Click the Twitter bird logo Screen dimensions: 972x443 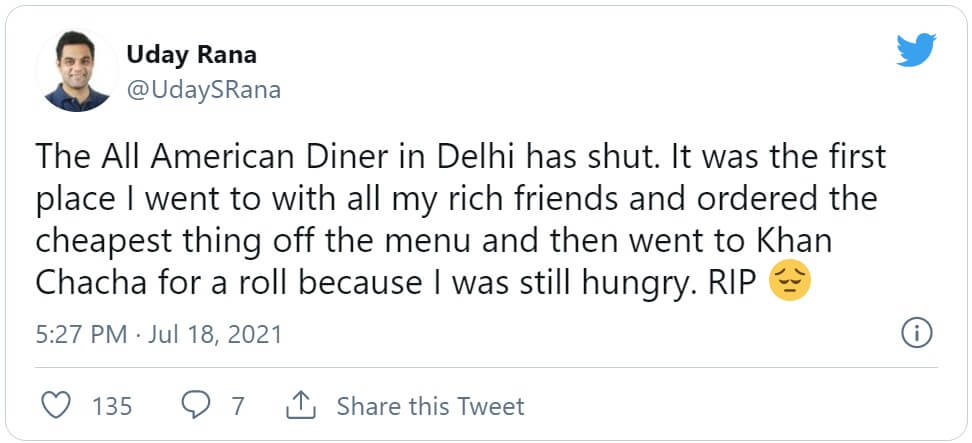(915, 50)
